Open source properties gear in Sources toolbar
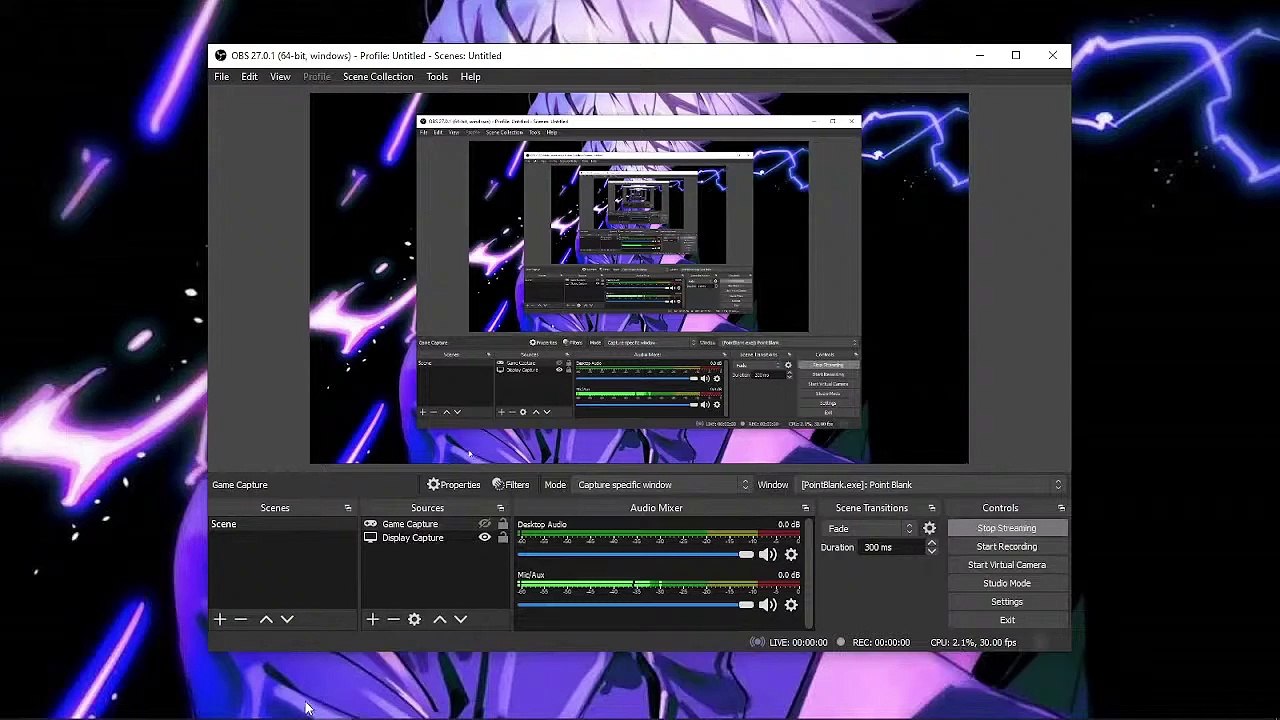This screenshot has height=720, width=1280. click(x=414, y=620)
